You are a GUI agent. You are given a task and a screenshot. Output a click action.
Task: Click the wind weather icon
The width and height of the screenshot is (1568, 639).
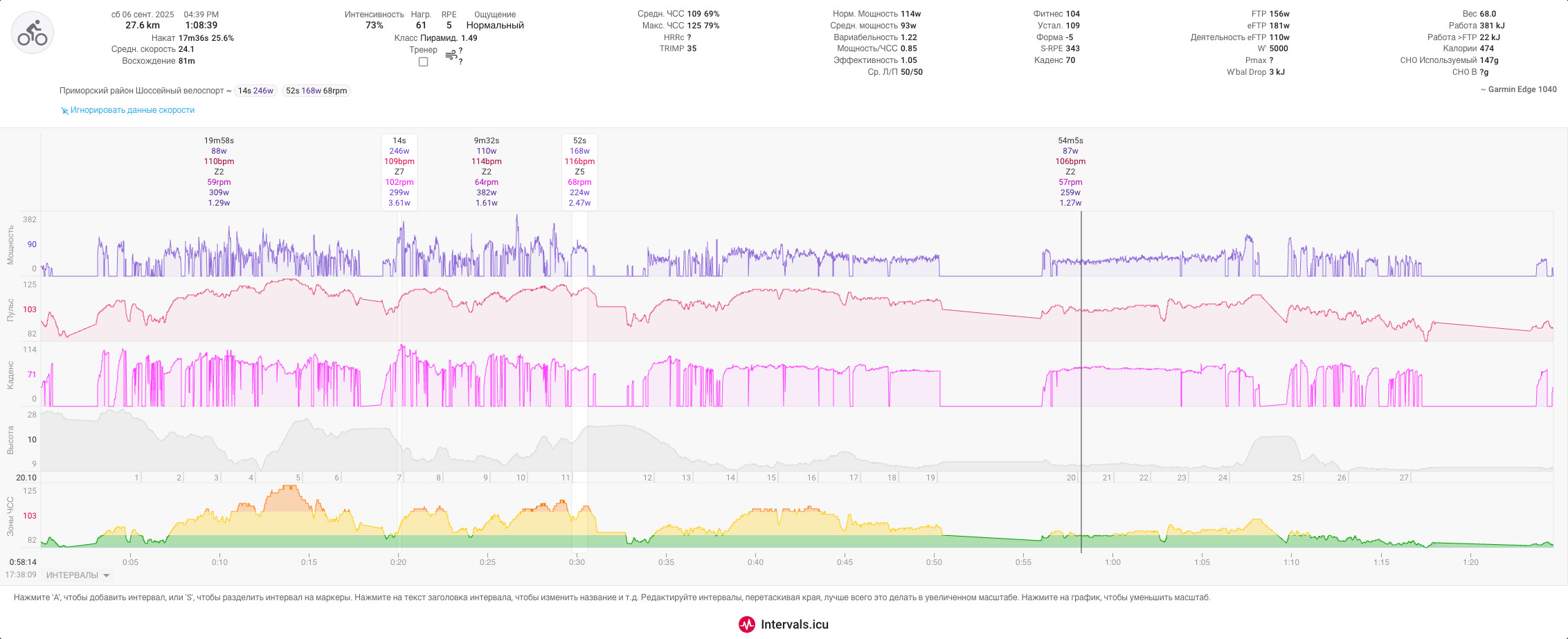click(451, 55)
